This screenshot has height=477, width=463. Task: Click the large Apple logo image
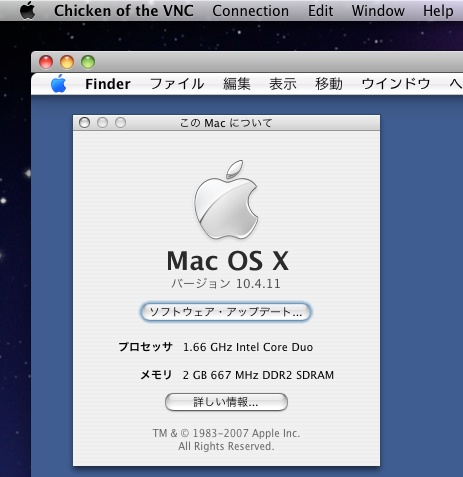[x=227, y=200]
